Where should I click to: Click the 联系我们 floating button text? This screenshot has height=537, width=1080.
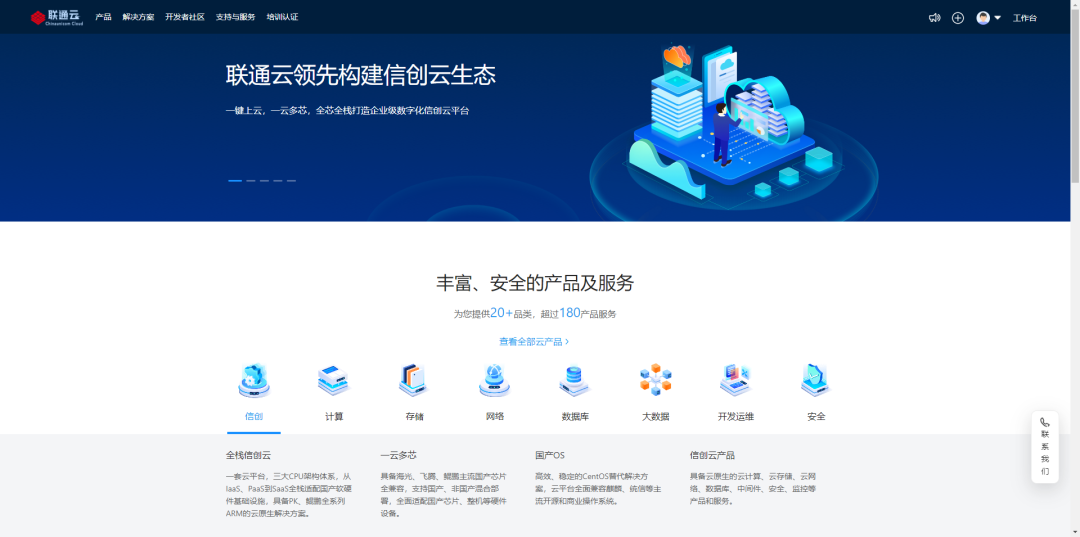tap(1045, 453)
